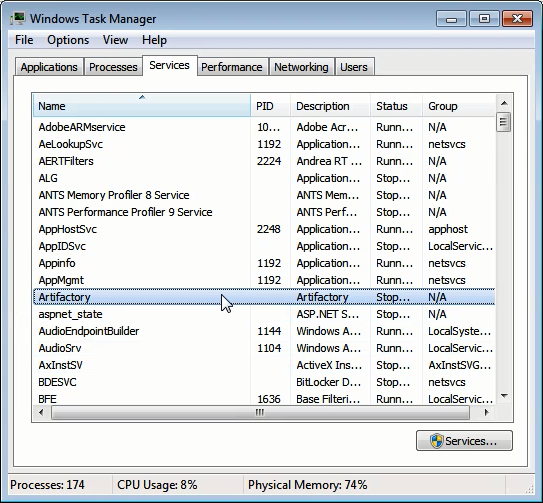This screenshot has width=543, height=503.
Task: Click the horizontal scrollbar right arrow
Action: (x=487, y=412)
